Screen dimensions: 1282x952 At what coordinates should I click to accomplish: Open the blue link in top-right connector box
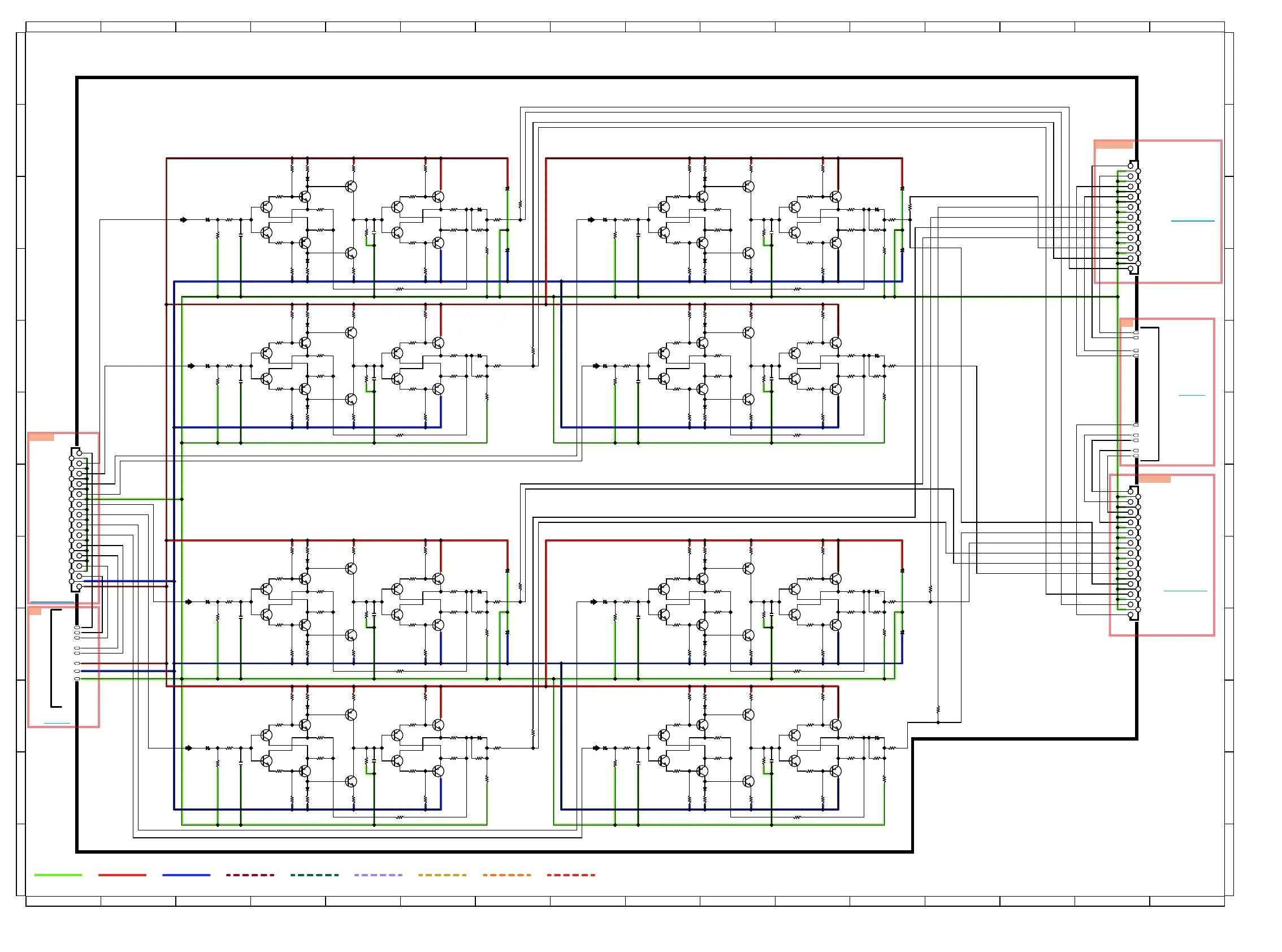[x=1192, y=220]
